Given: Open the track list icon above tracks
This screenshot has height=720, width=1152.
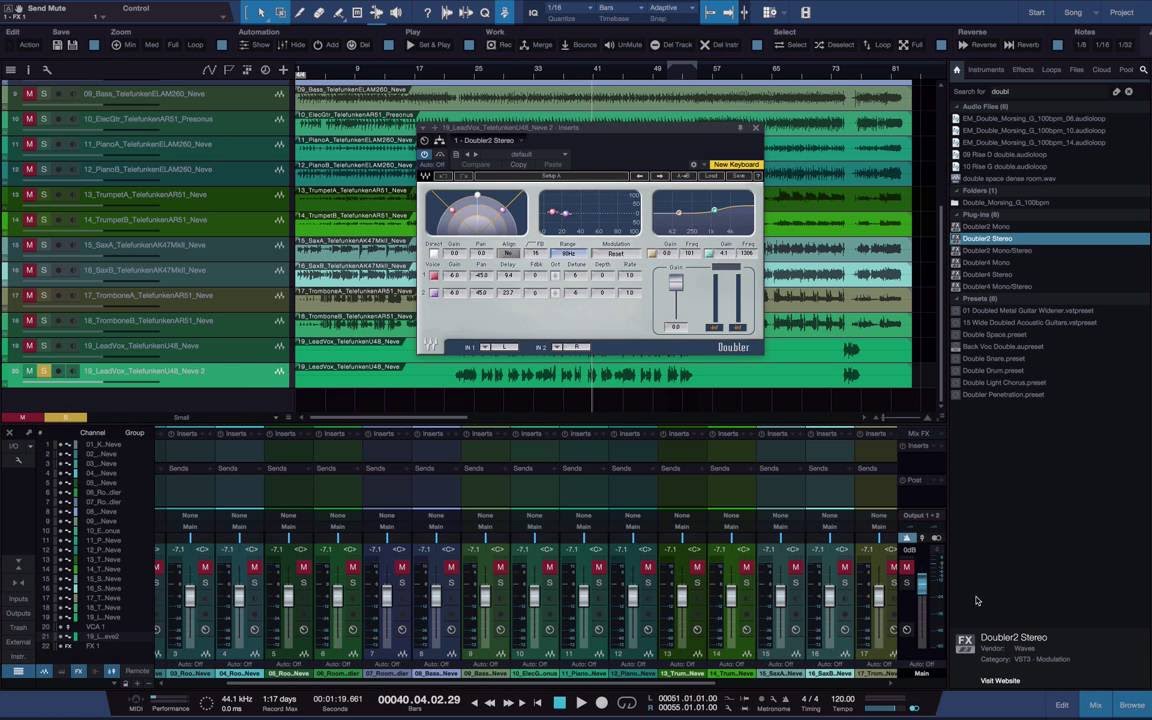Looking at the screenshot, I should (x=10, y=70).
